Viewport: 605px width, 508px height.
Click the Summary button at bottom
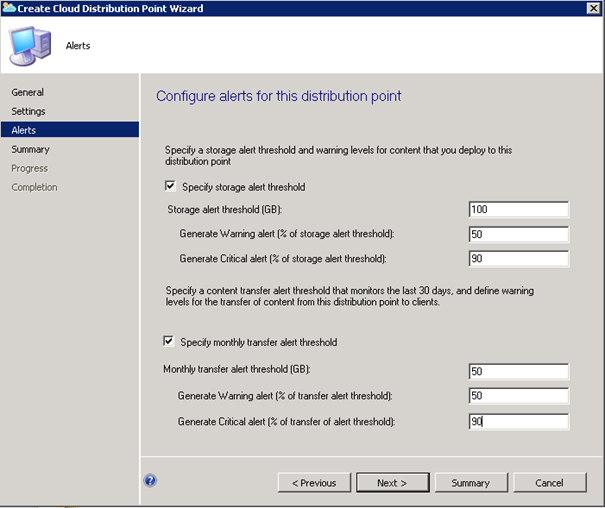click(470, 483)
